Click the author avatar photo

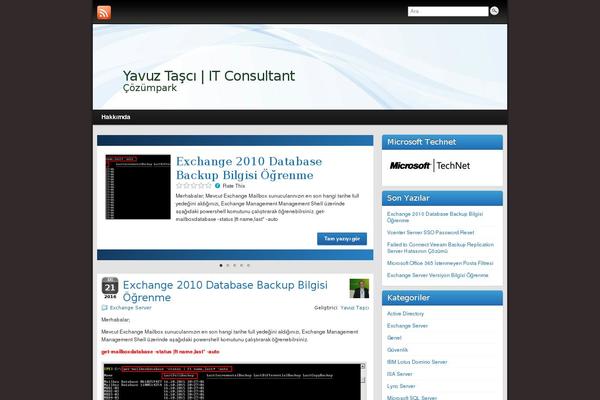pyautogui.click(x=359, y=289)
